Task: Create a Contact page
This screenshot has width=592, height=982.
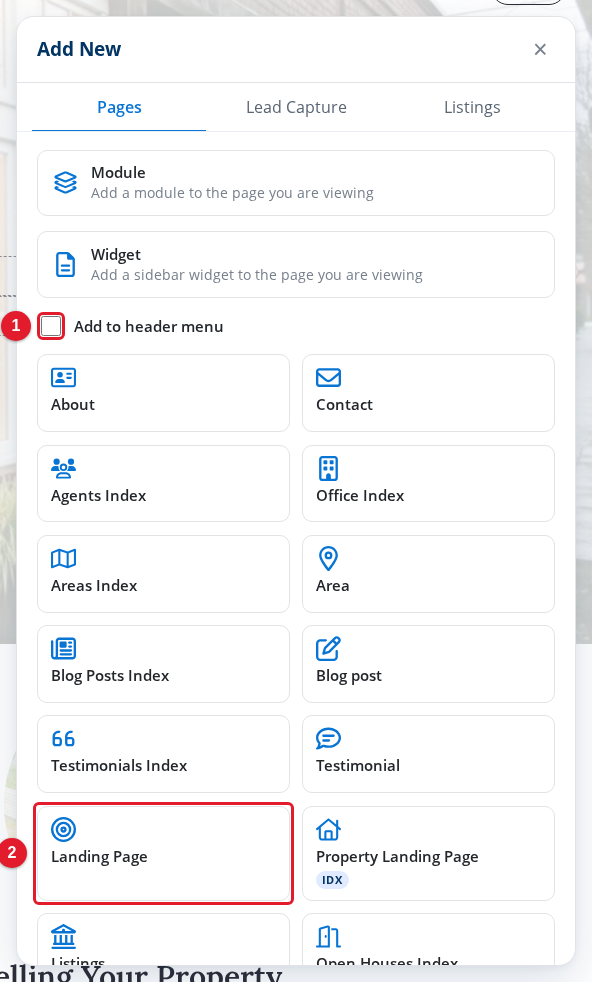Action: (x=428, y=393)
